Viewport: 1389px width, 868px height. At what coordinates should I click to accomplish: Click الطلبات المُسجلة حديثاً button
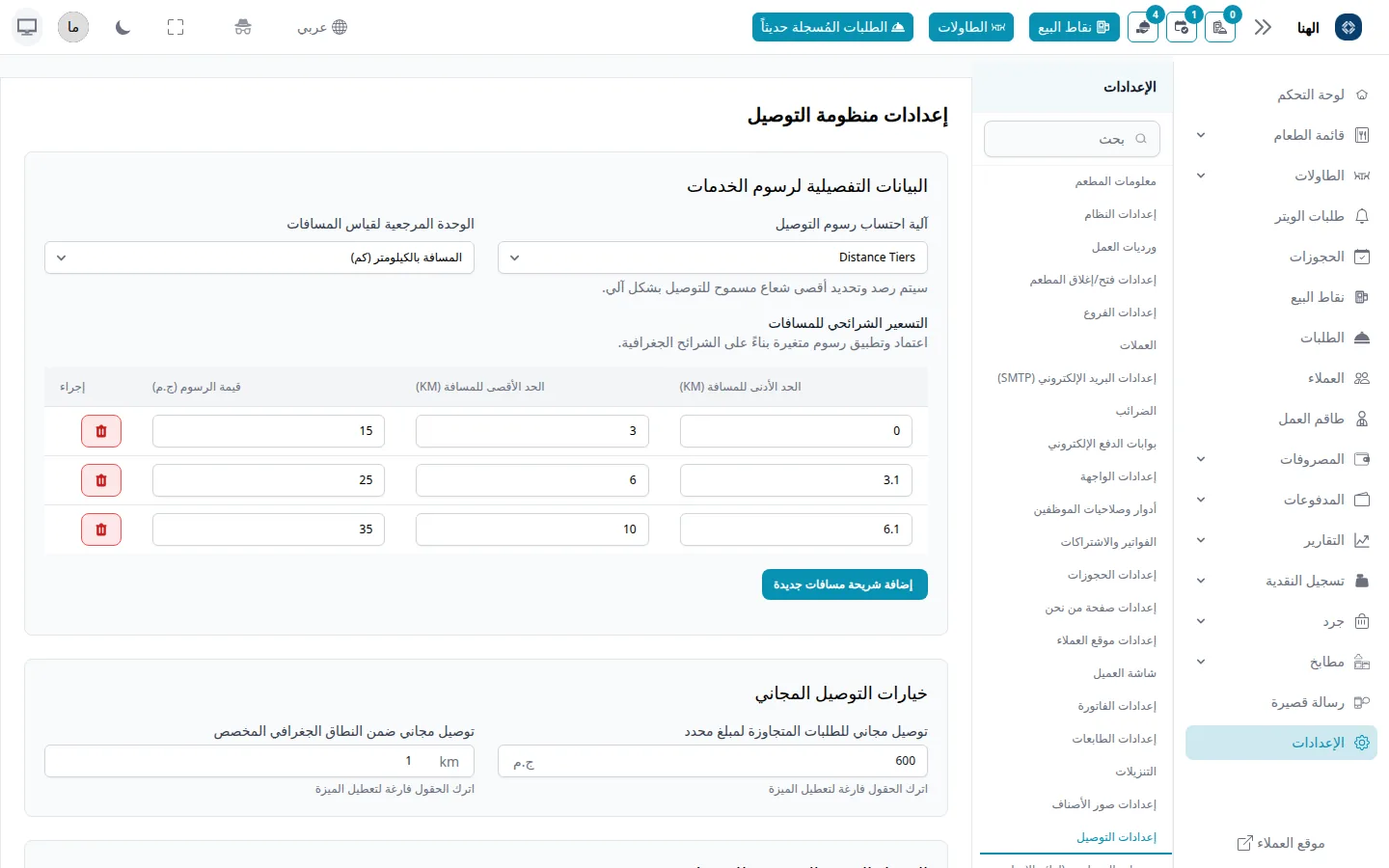832,27
